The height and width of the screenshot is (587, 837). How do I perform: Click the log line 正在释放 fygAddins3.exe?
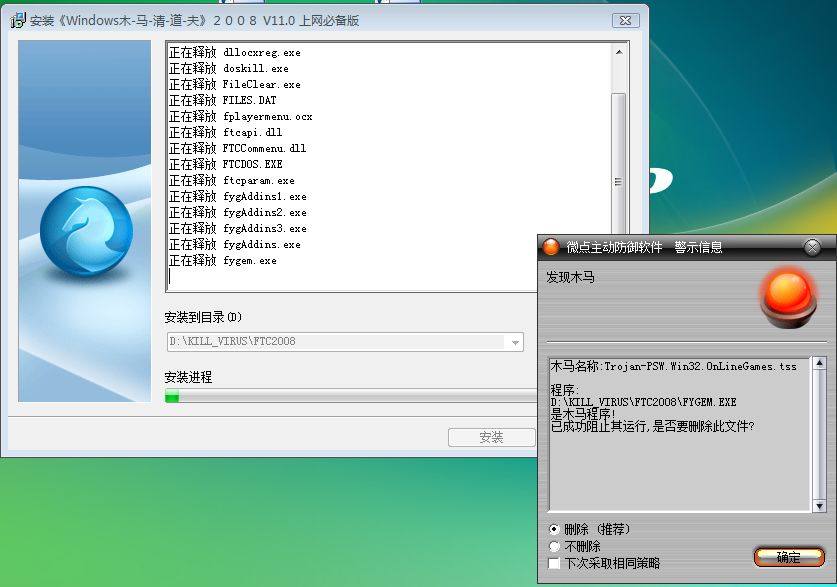coord(238,228)
